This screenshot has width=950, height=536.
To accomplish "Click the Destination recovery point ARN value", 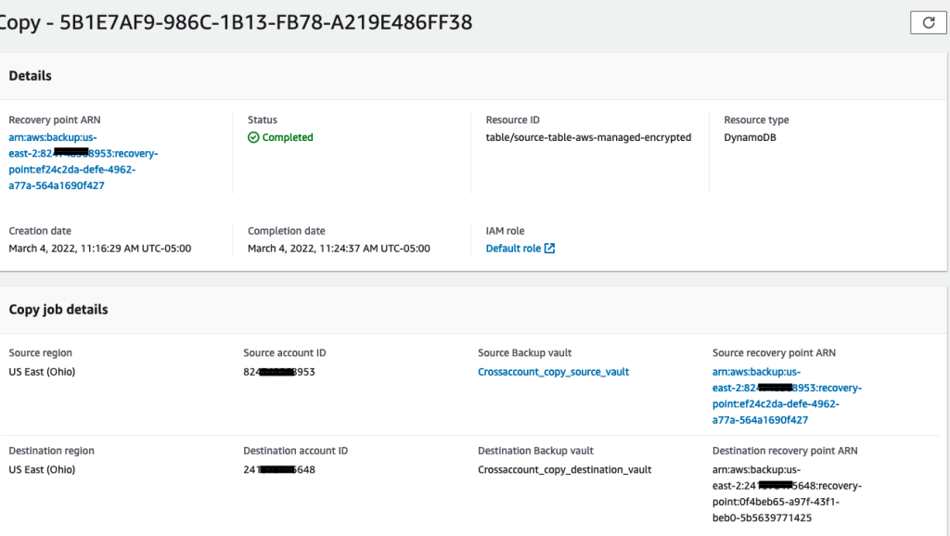I will click(786, 494).
